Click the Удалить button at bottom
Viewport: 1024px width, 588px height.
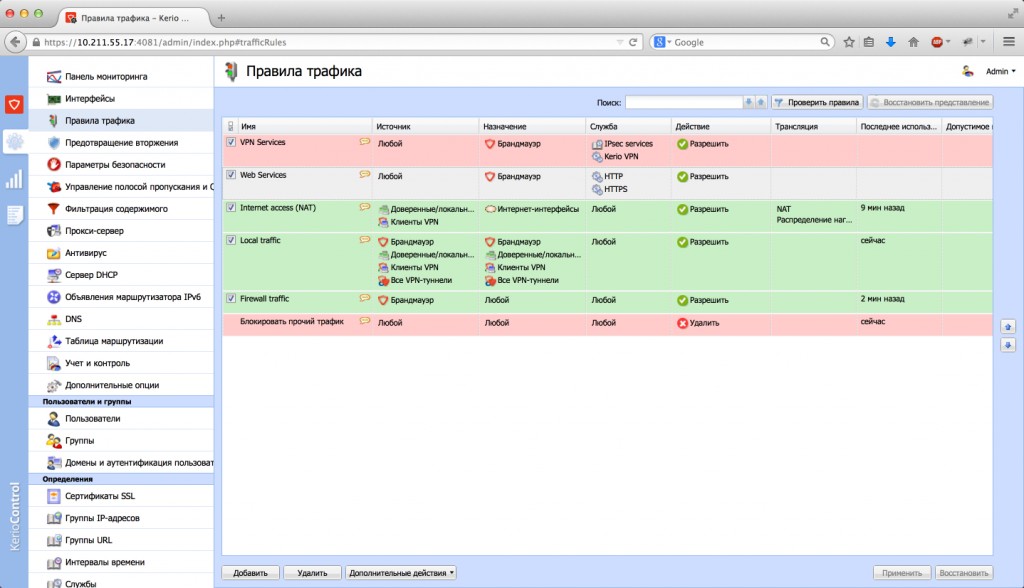pyautogui.click(x=312, y=573)
